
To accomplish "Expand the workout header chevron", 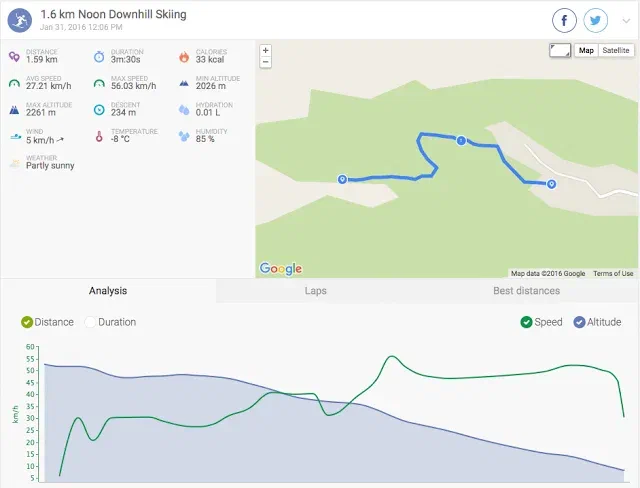I will point(626,20).
